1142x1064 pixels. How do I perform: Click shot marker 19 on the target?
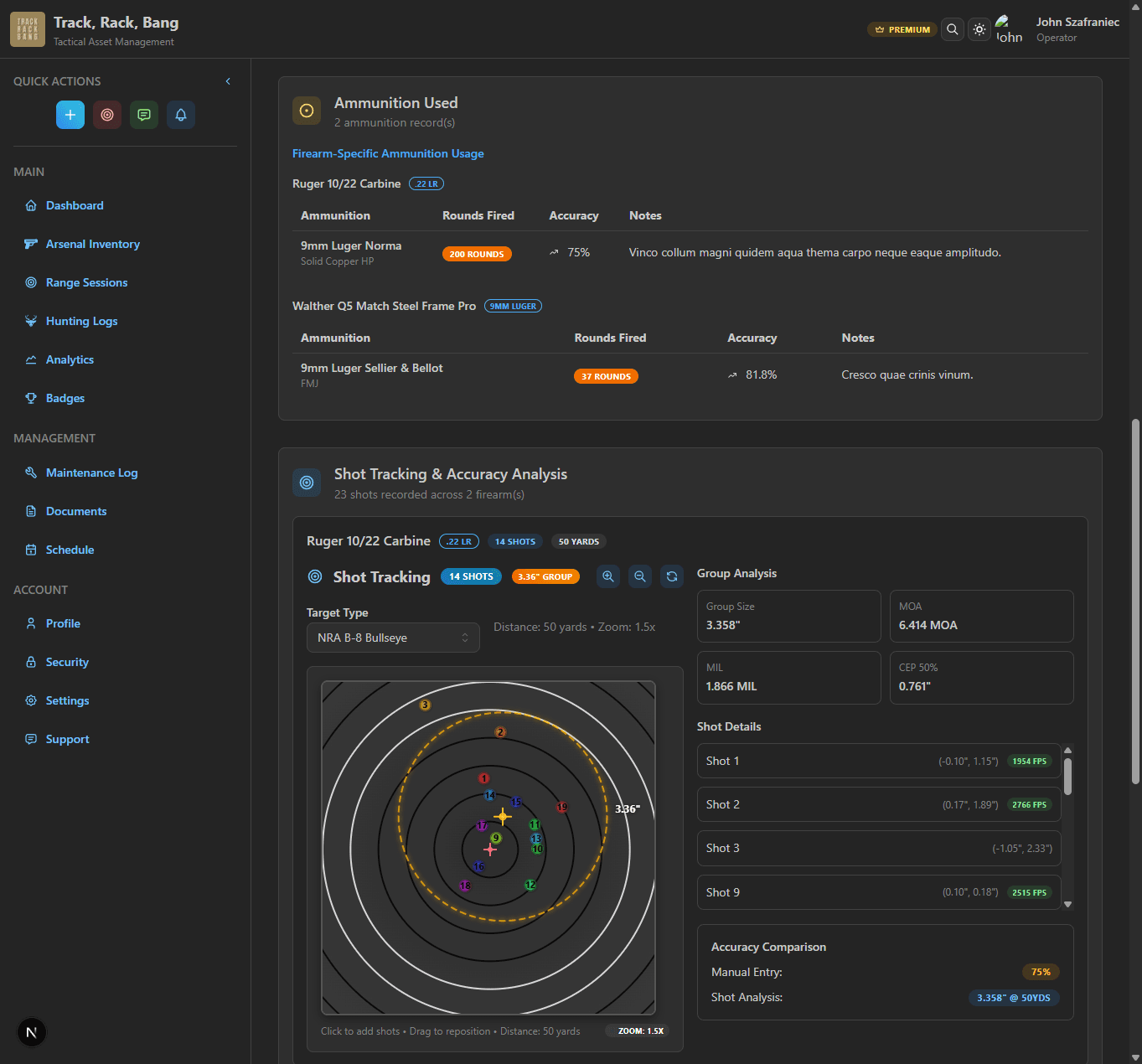click(x=562, y=808)
